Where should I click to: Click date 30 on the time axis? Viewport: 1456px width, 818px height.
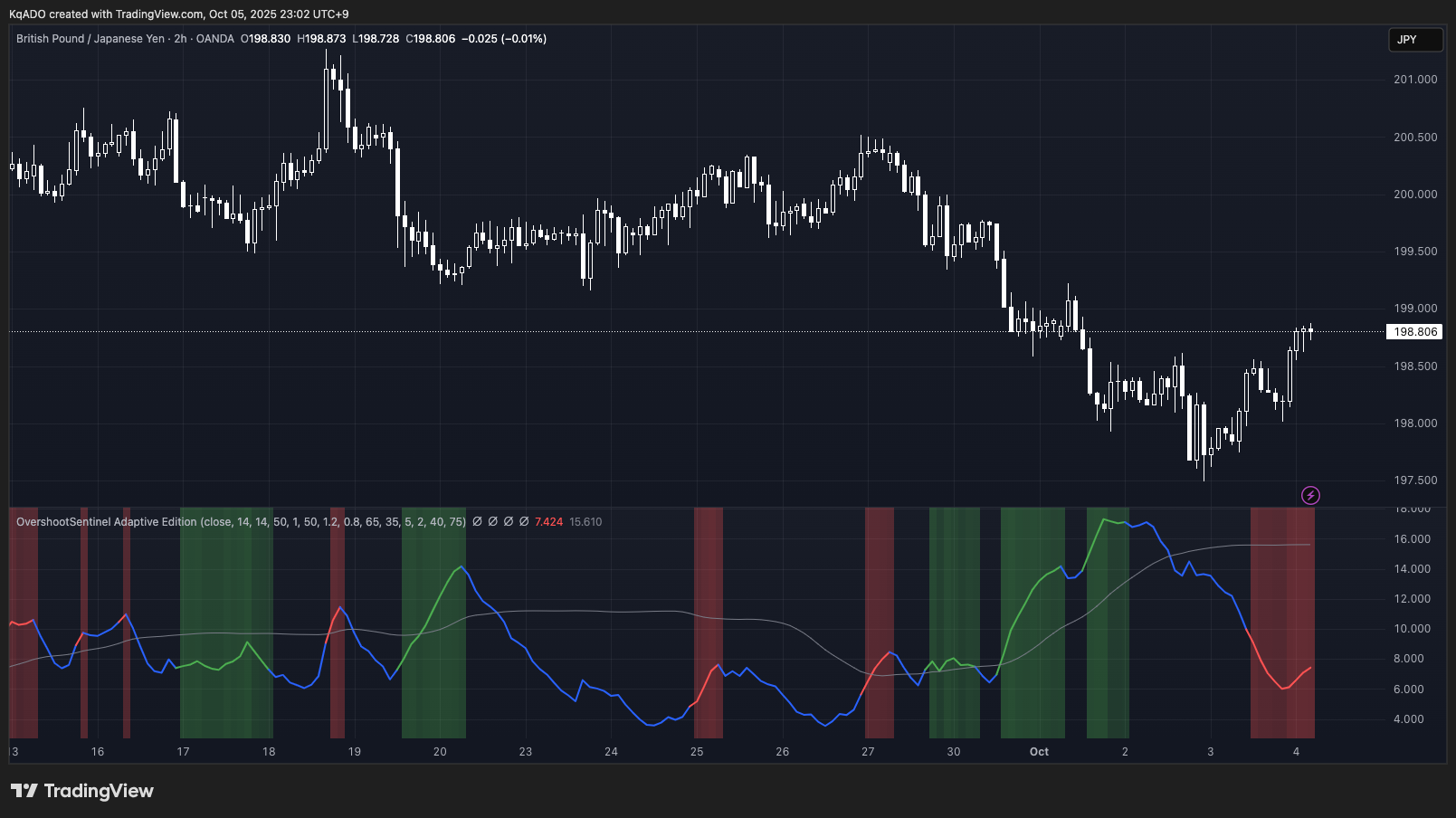[x=954, y=752]
